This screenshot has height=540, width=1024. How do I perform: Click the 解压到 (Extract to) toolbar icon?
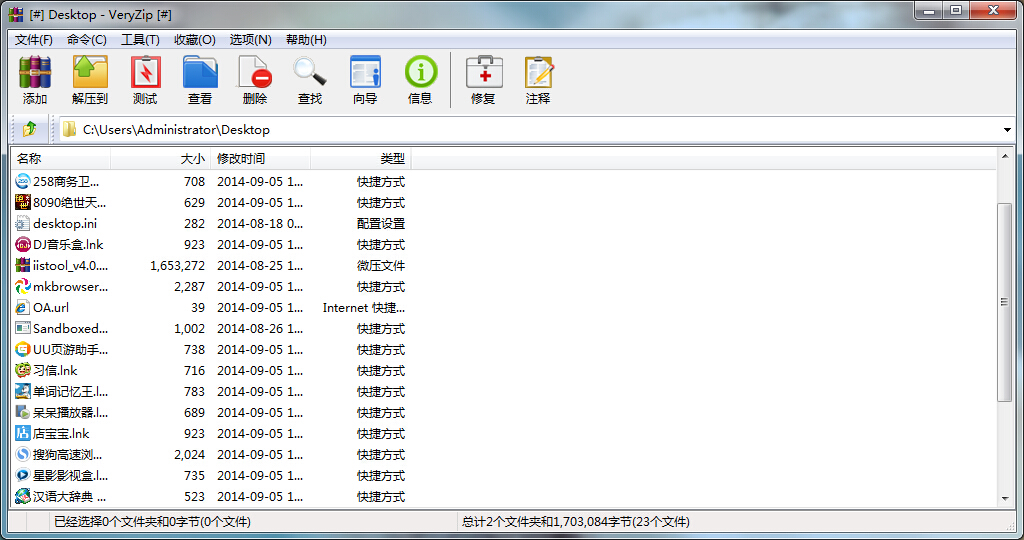click(90, 72)
